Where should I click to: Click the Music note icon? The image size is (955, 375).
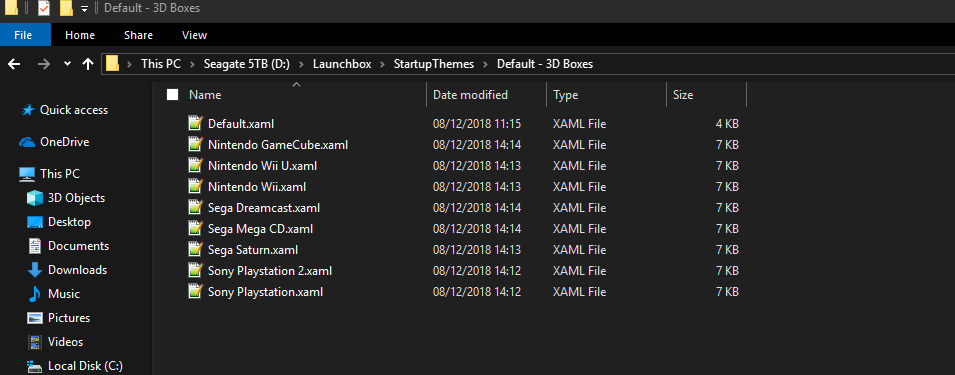35,294
